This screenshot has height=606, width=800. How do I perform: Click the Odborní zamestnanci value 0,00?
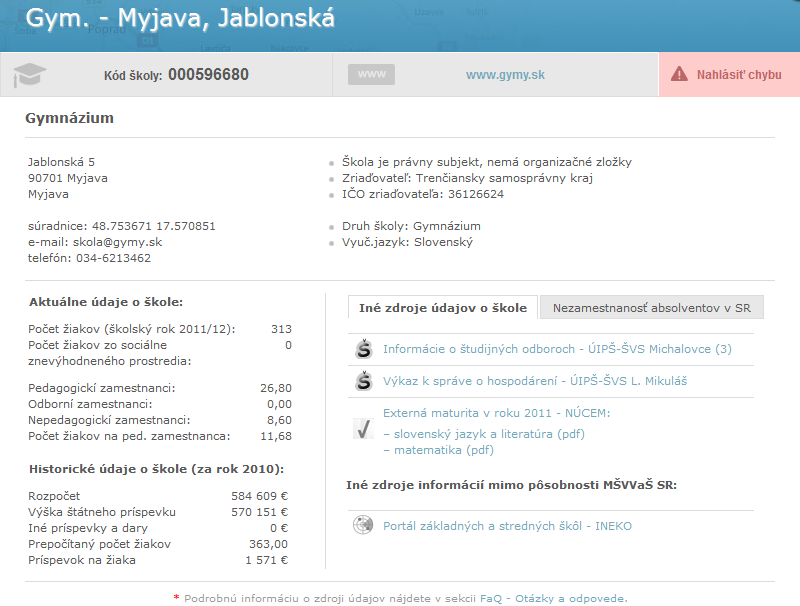click(x=279, y=404)
